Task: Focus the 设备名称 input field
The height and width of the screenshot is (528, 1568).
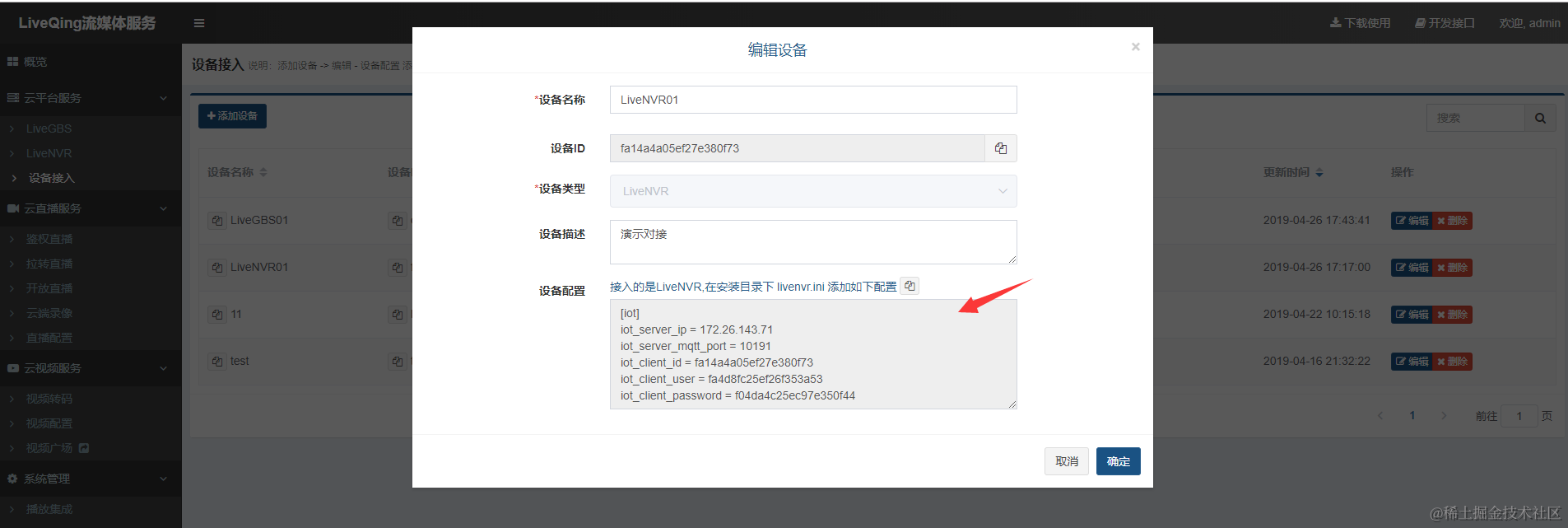Action: (813, 100)
